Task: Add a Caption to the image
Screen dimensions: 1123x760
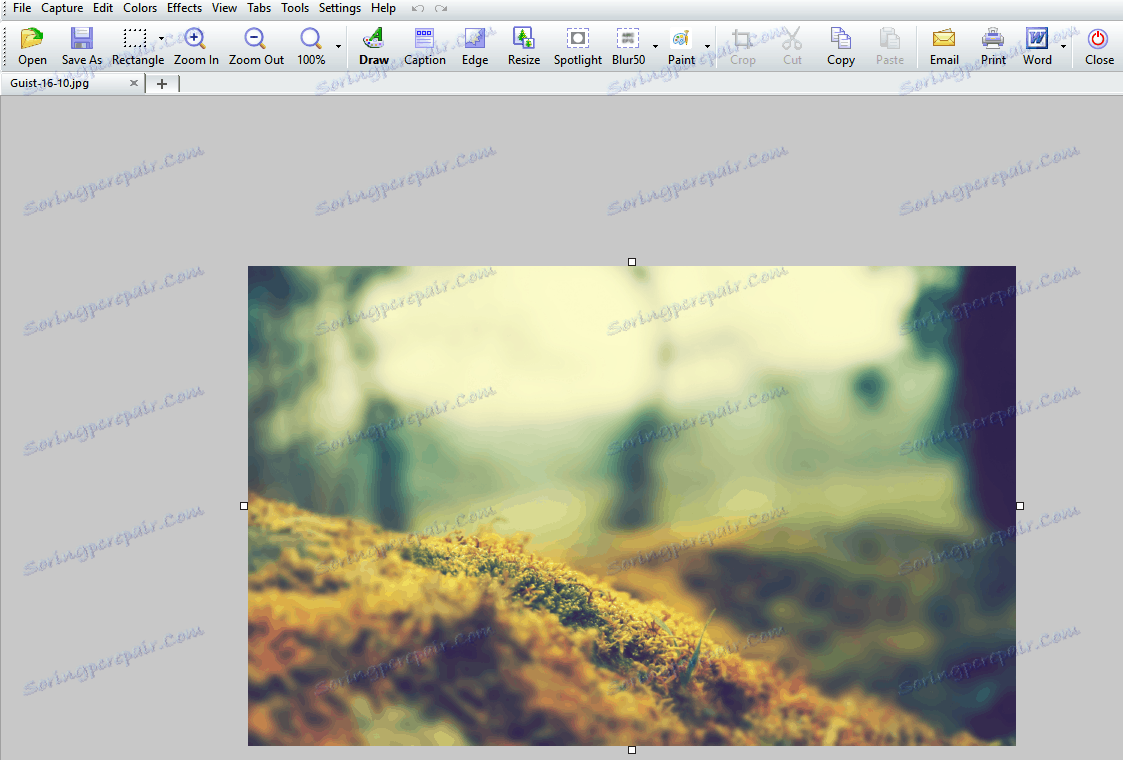Action: tap(425, 47)
